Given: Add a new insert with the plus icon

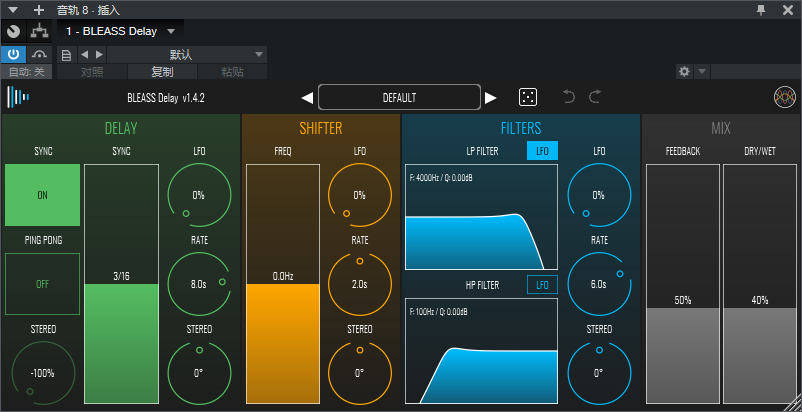Looking at the screenshot, I should point(39,10).
